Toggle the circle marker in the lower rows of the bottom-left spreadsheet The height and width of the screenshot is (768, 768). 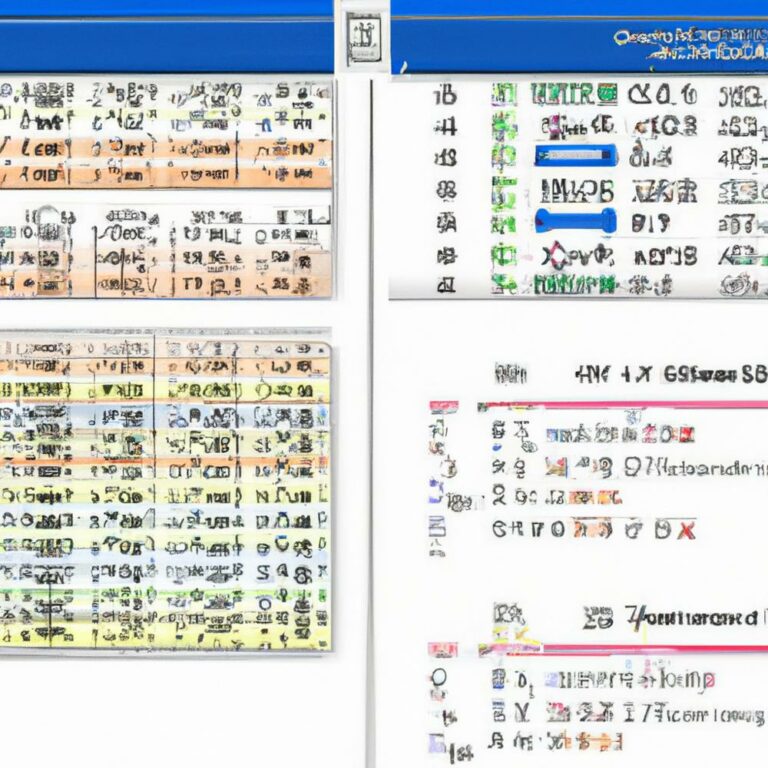pos(265,604)
